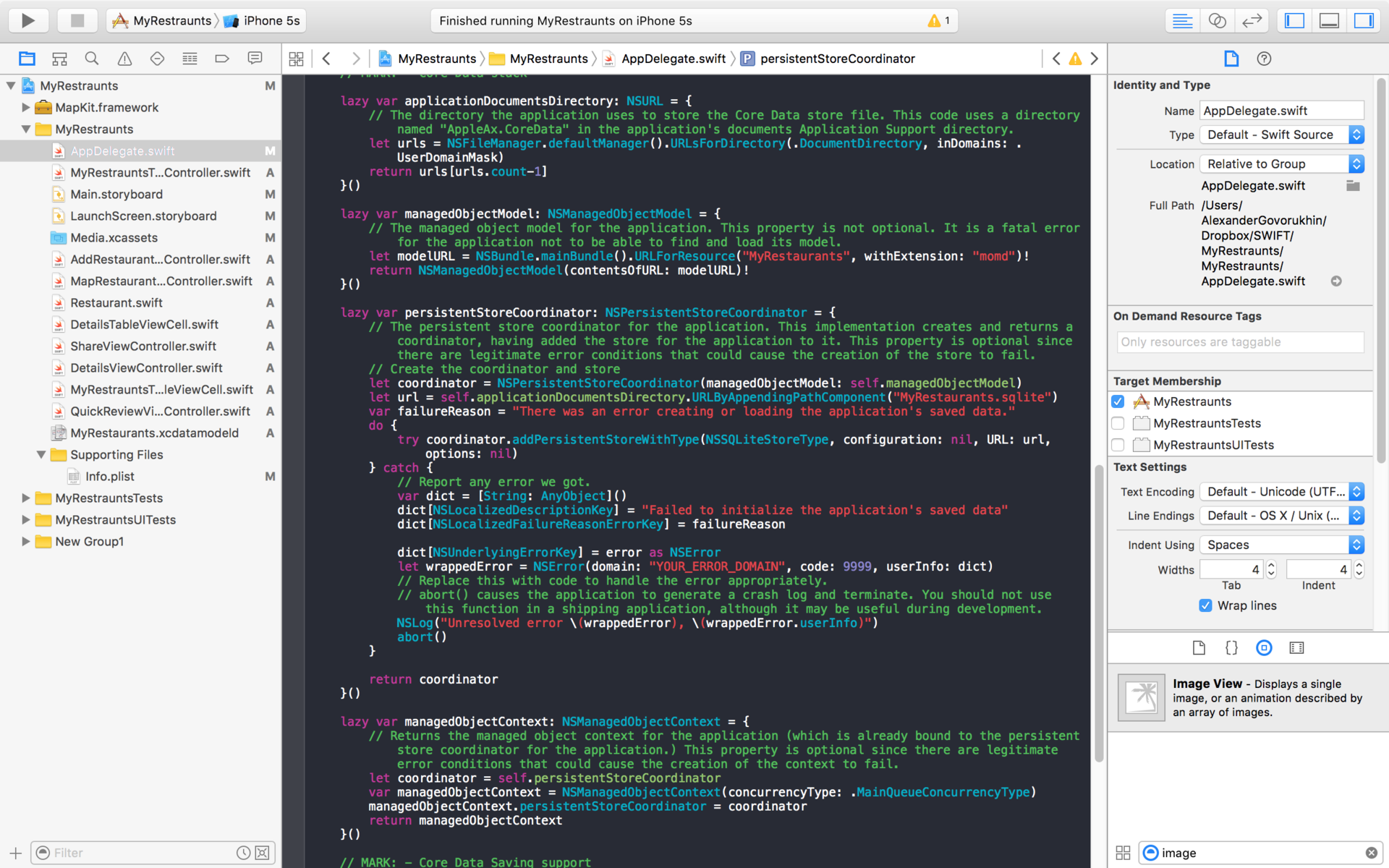Expand the MyRestrauntsUITests group
The height and width of the screenshot is (868, 1389).
pos(25,519)
